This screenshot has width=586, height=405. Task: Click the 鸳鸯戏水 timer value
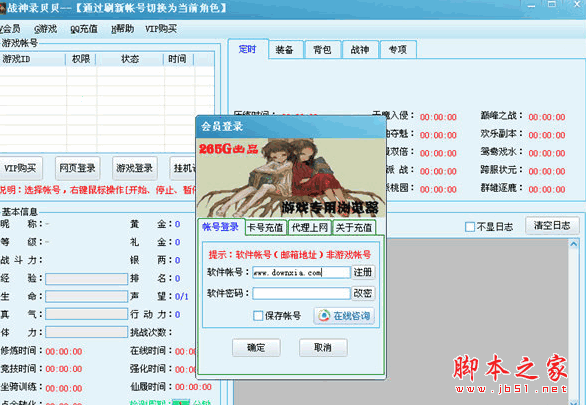point(547,153)
